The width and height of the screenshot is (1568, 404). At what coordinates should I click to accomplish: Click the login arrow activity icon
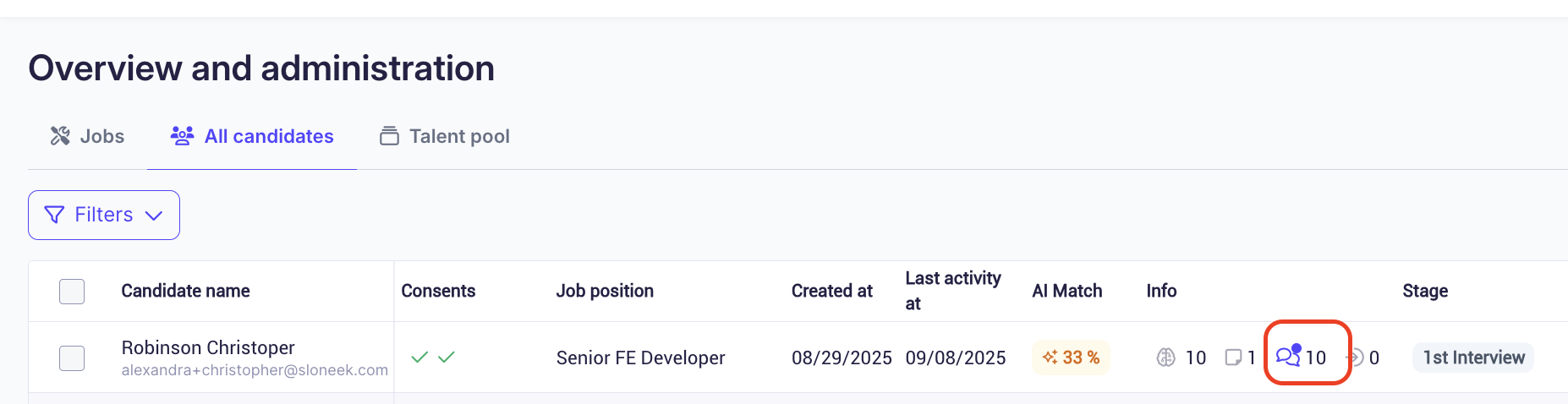point(1355,358)
